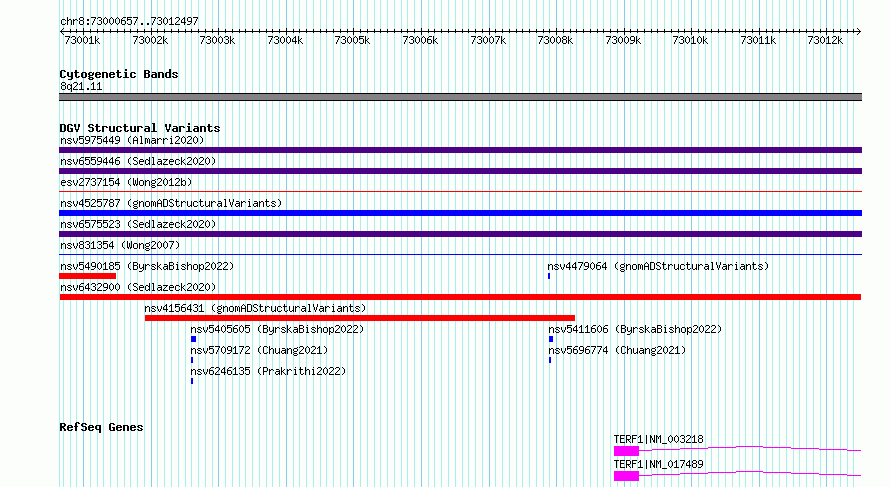Open nsv4156431 (gnomADStructuralVariants) label
Image resolution: width=890 pixels, height=487 pixels.
point(255,308)
